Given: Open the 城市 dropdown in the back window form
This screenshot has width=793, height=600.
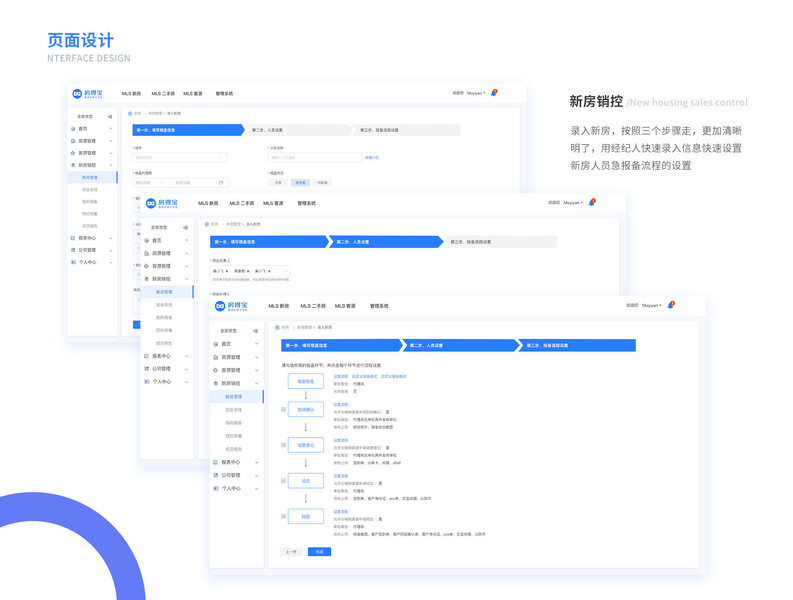Looking at the screenshot, I should point(180,157).
